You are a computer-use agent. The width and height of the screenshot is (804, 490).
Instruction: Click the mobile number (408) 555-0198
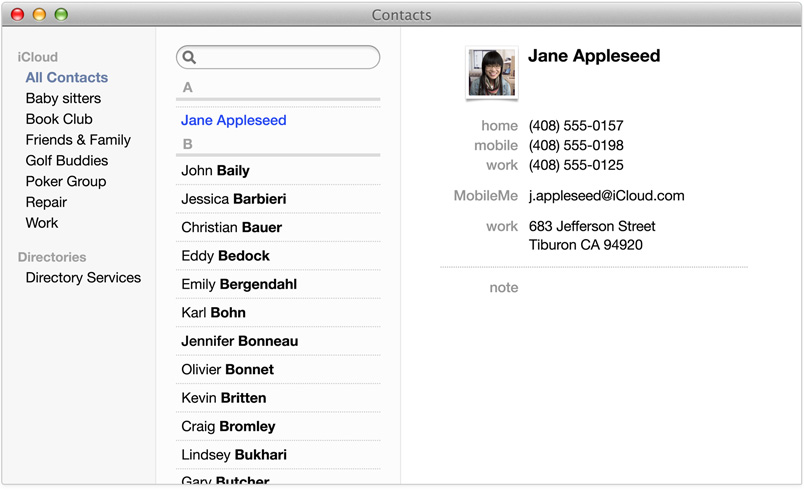pyautogui.click(x=576, y=146)
